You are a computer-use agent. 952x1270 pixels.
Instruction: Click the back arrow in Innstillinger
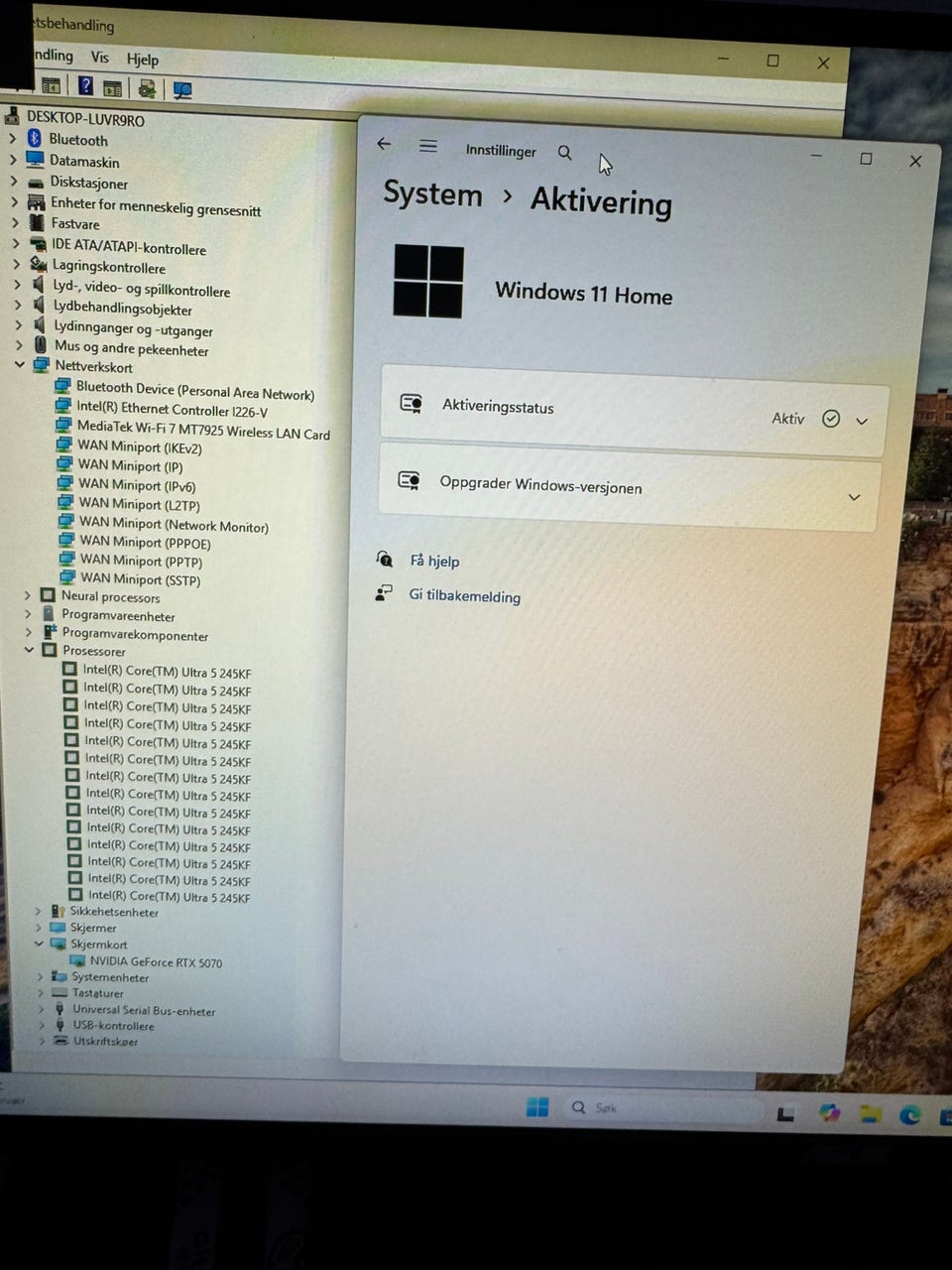pos(385,144)
